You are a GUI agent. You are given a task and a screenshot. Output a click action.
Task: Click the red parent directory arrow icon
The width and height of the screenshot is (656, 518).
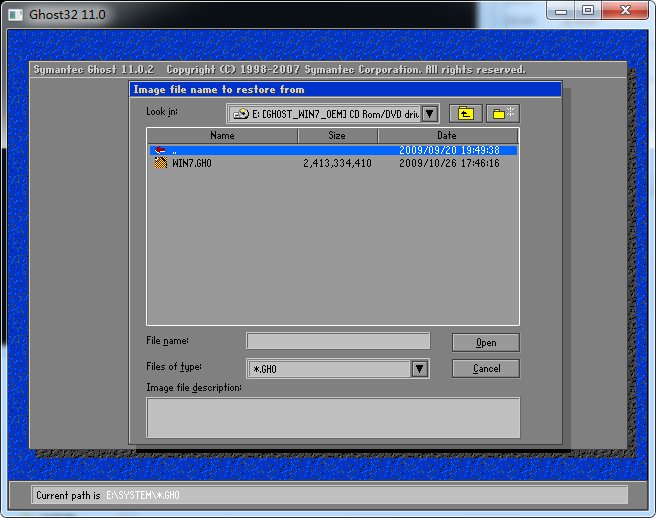coord(160,150)
